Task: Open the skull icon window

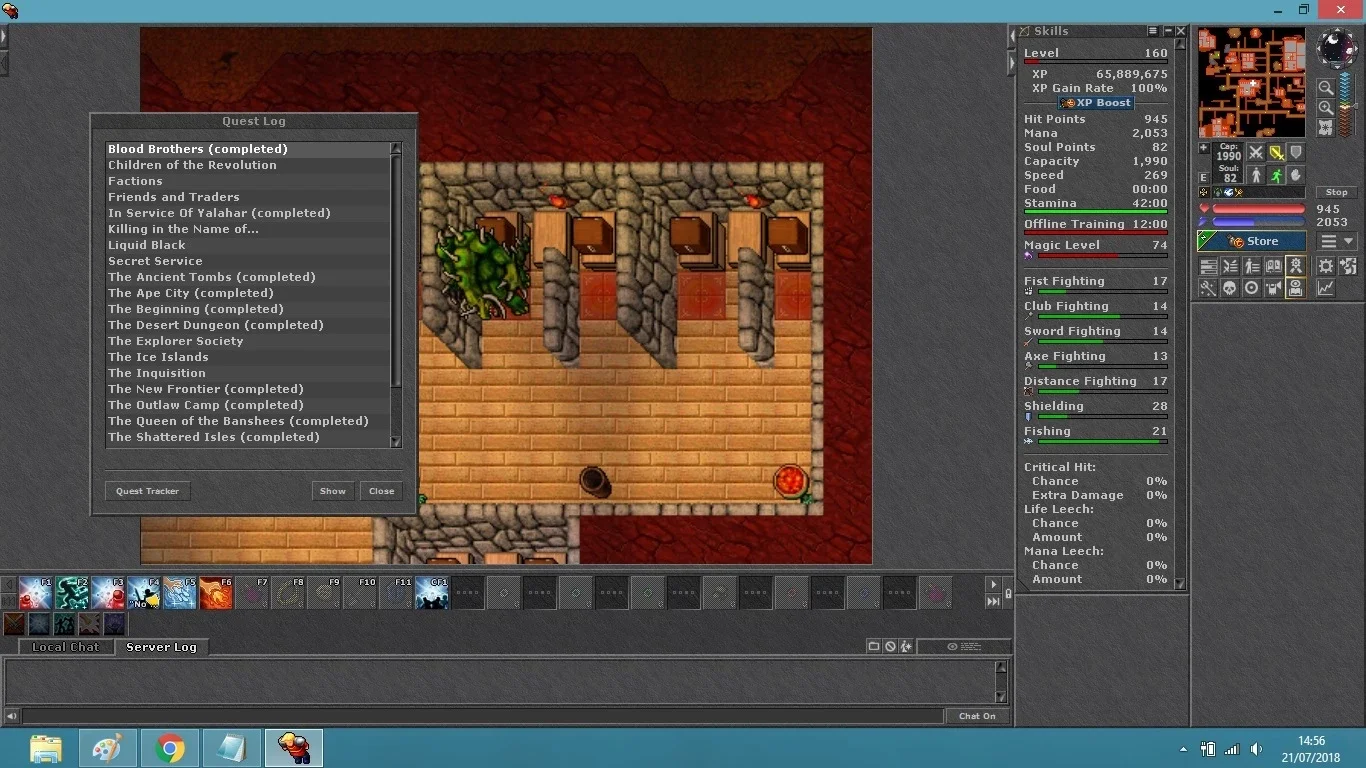Action: [1230, 288]
